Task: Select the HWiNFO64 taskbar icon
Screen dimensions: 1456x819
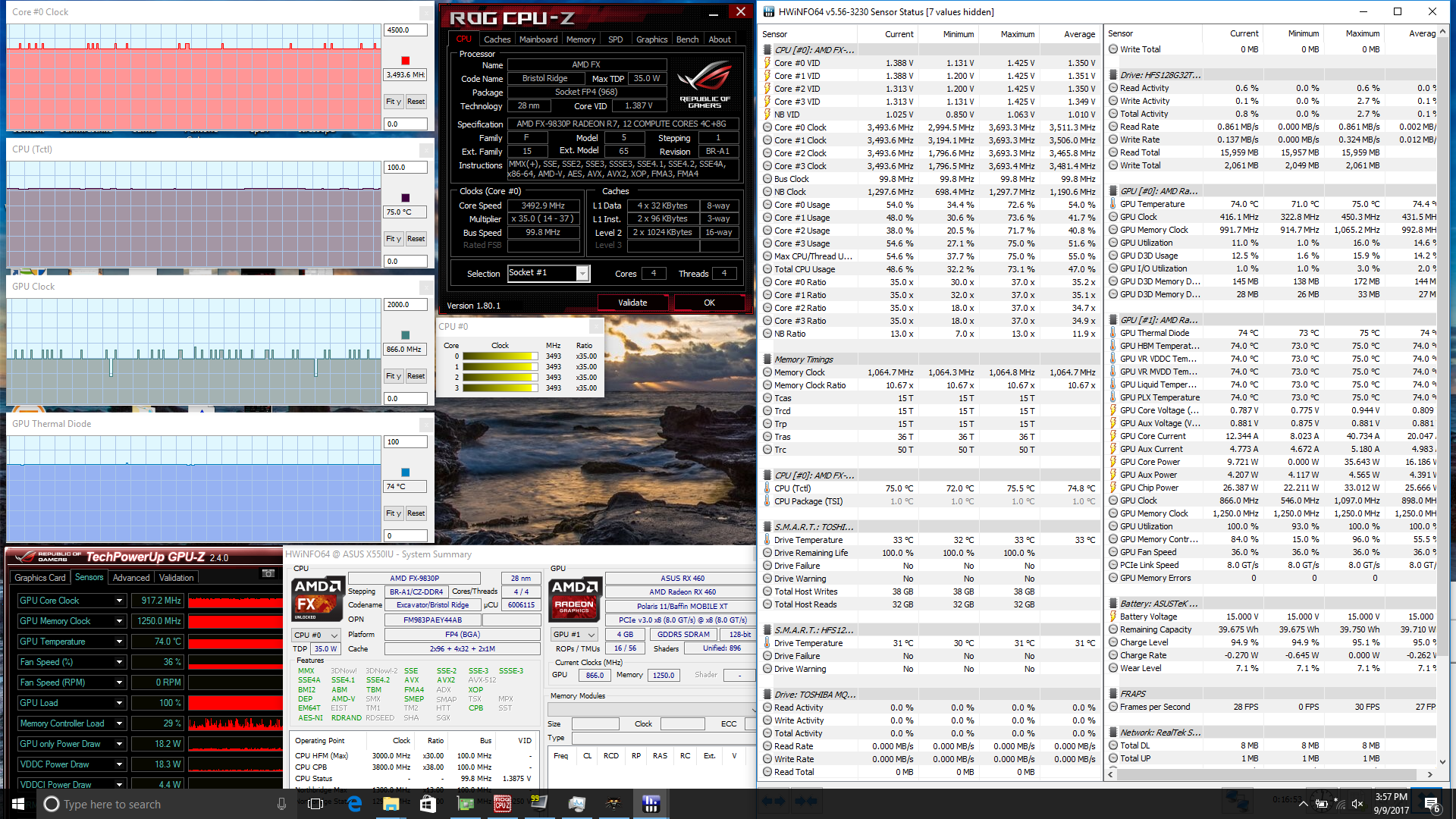Action: coord(651,804)
